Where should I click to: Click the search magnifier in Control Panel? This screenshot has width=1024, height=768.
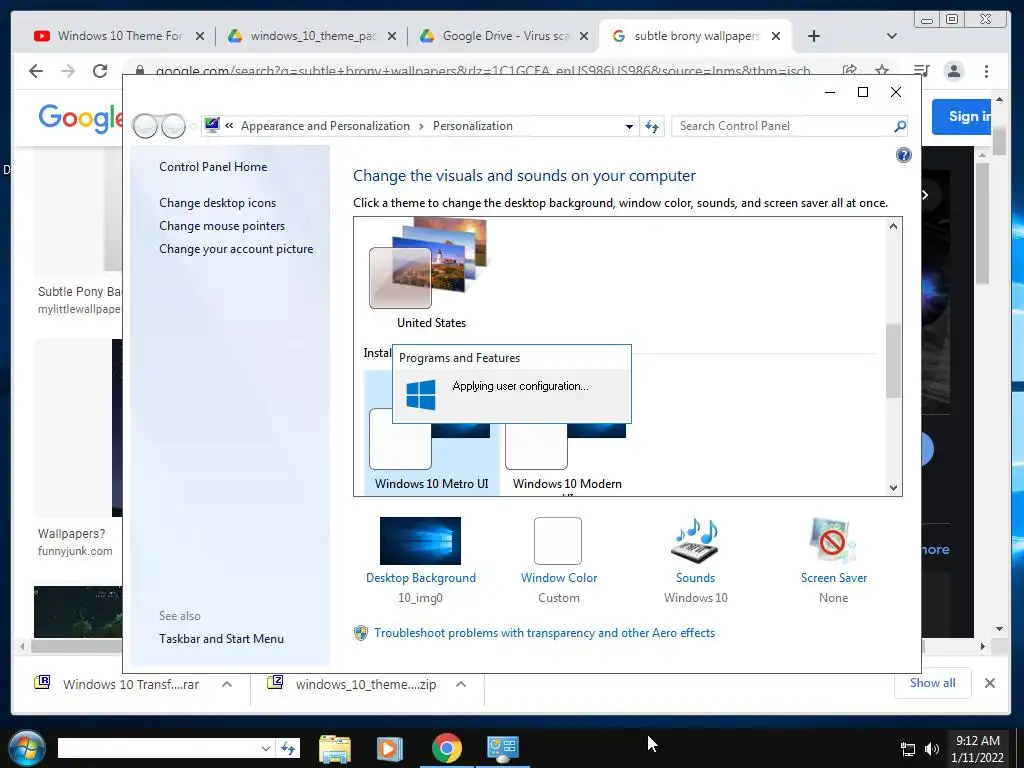(x=899, y=126)
